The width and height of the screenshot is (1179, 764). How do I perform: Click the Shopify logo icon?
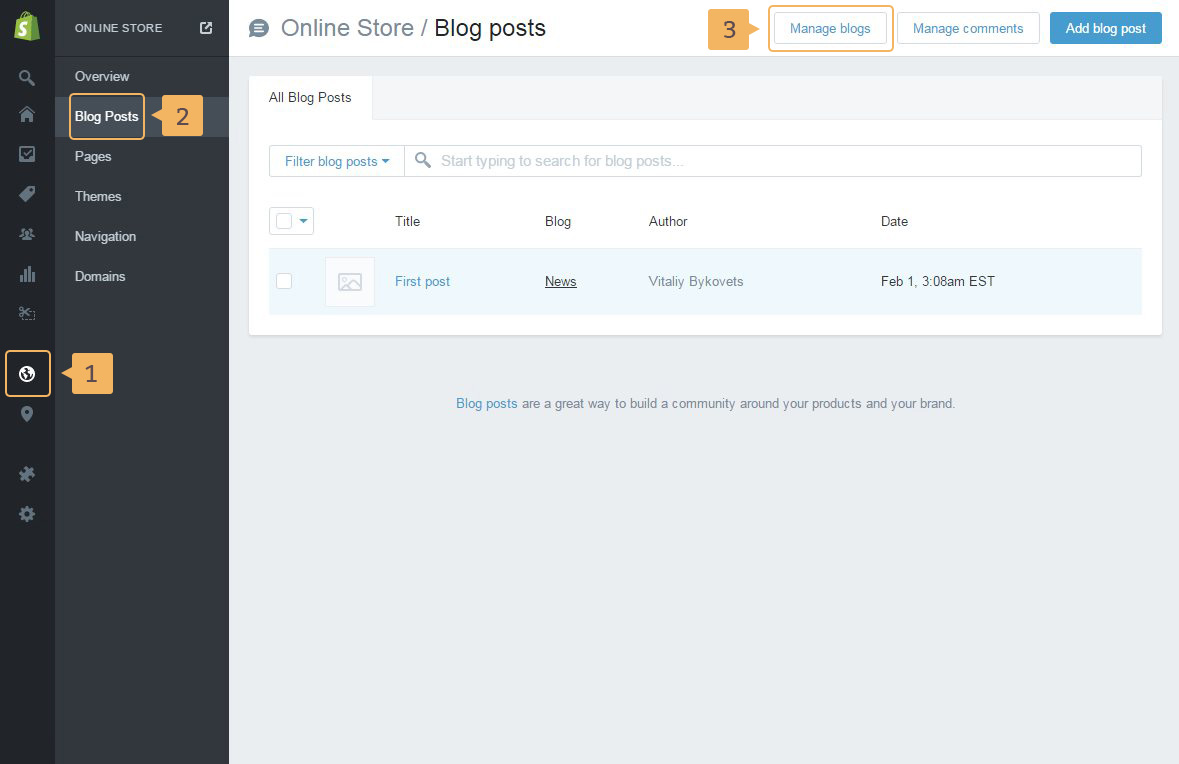coord(27,27)
